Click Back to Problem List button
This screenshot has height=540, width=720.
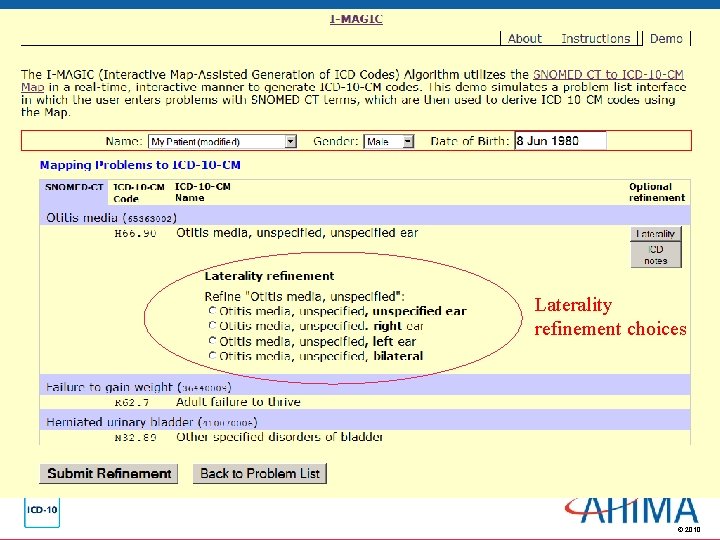260,473
